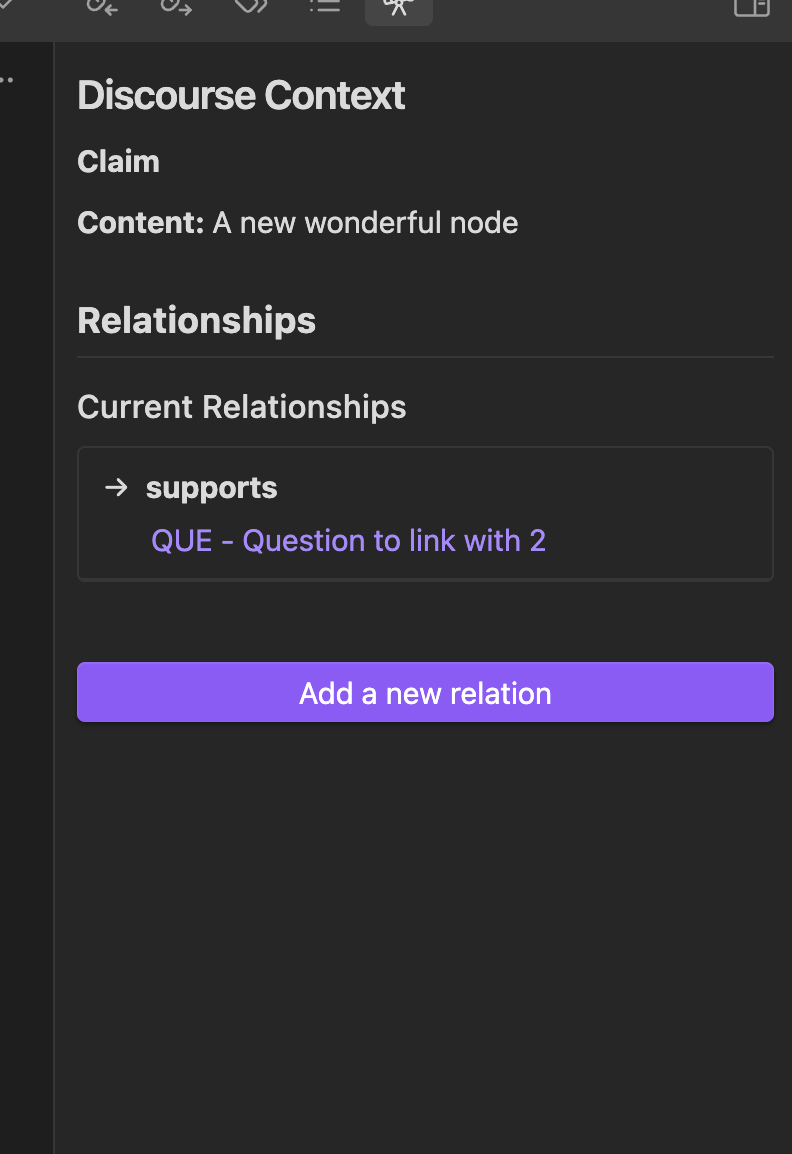Viewport: 792px width, 1154px height.
Task: Click the supports relationship card
Action: coord(425,514)
